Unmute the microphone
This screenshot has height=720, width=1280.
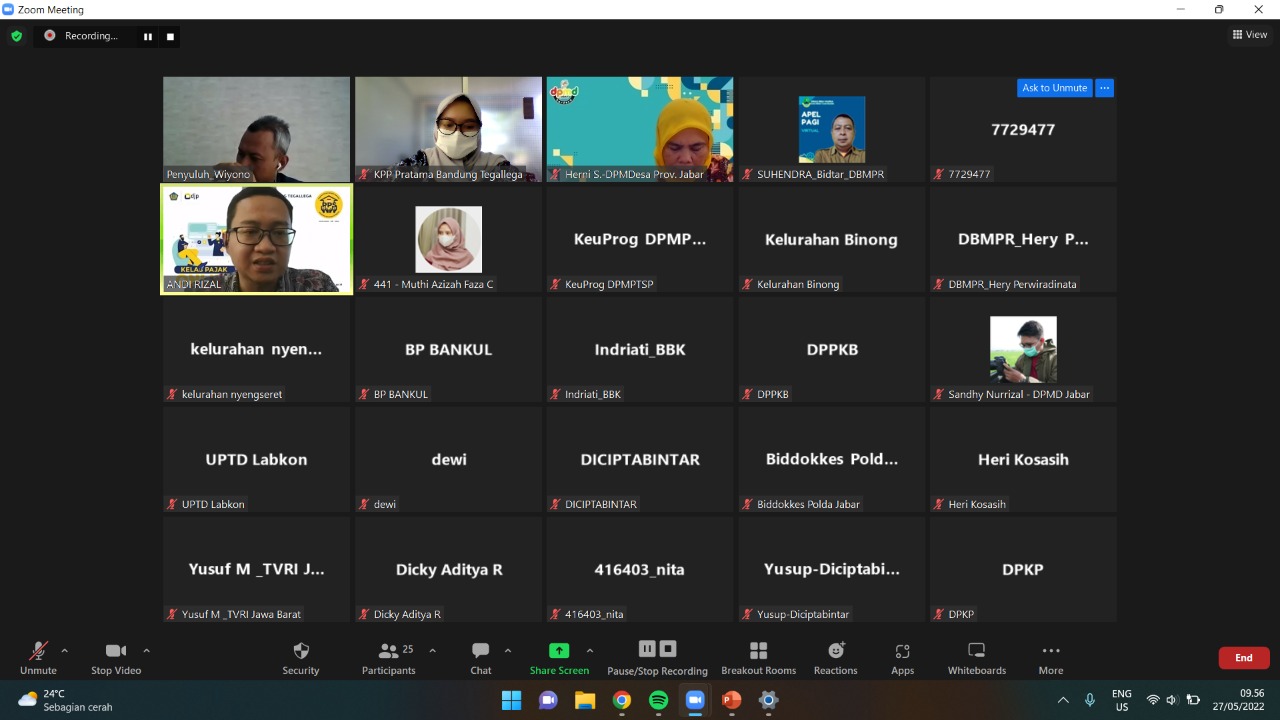point(38,657)
